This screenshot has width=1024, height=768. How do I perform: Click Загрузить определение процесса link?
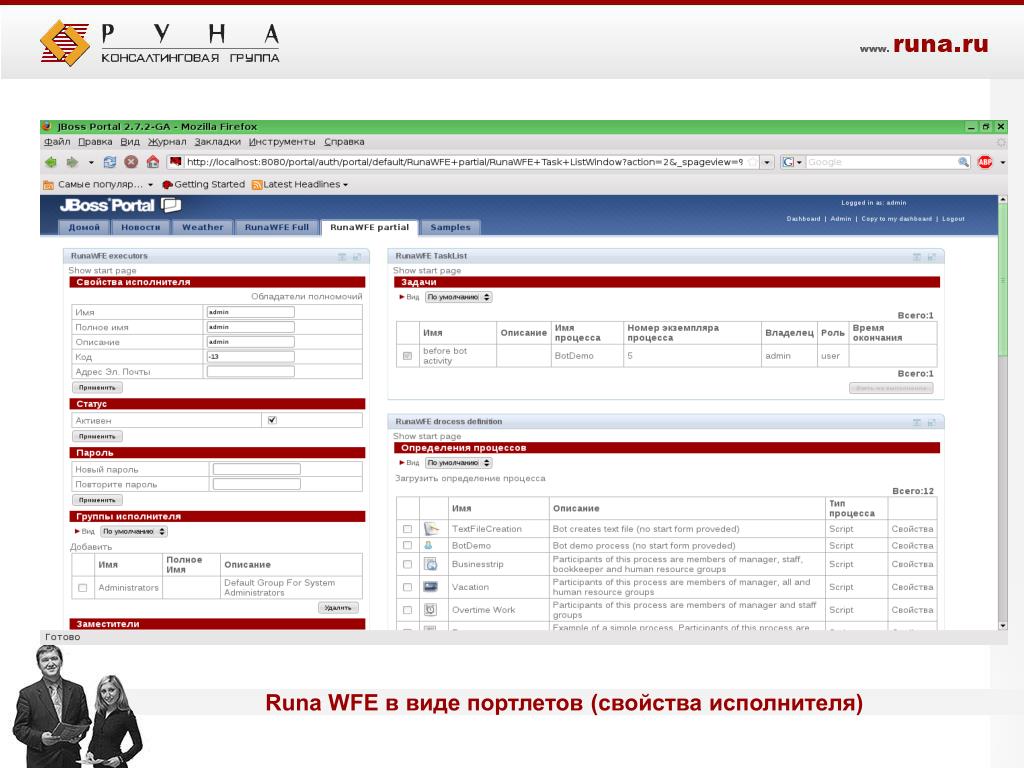pyautogui.click(x=470, y=479)
